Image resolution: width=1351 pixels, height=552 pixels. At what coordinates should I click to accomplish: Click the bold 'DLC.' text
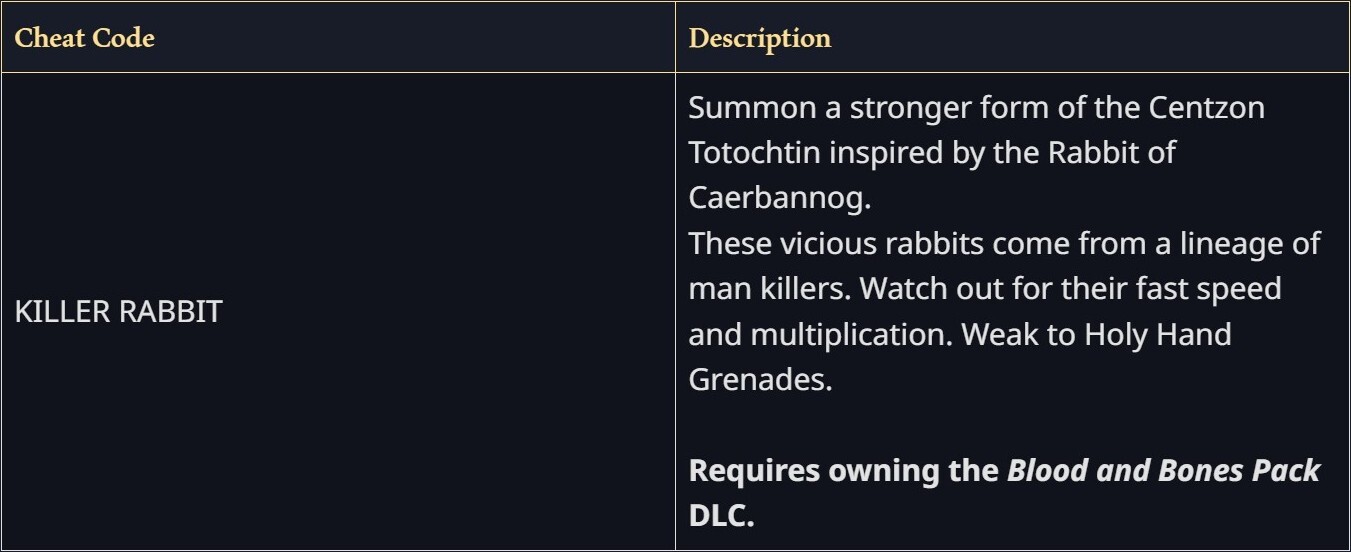[x=721, y=516]
